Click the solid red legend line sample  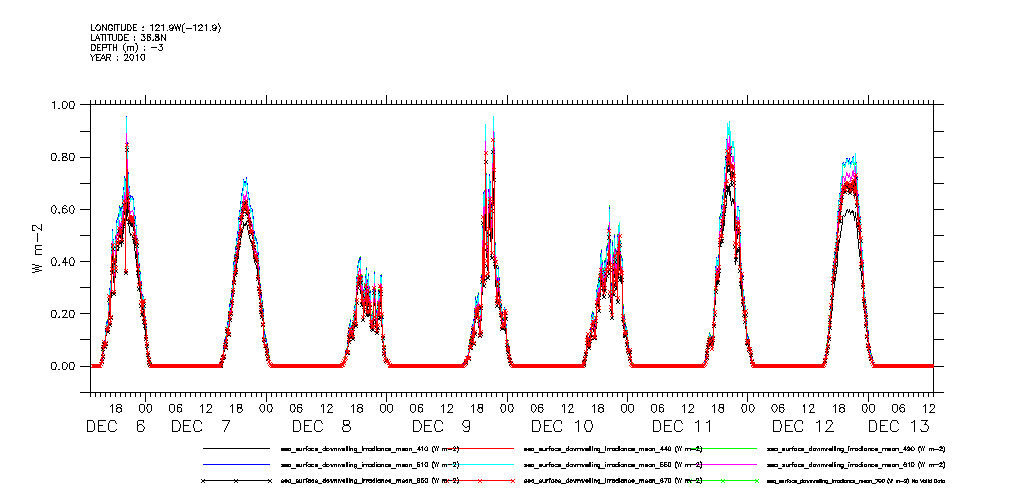[479, 447]
